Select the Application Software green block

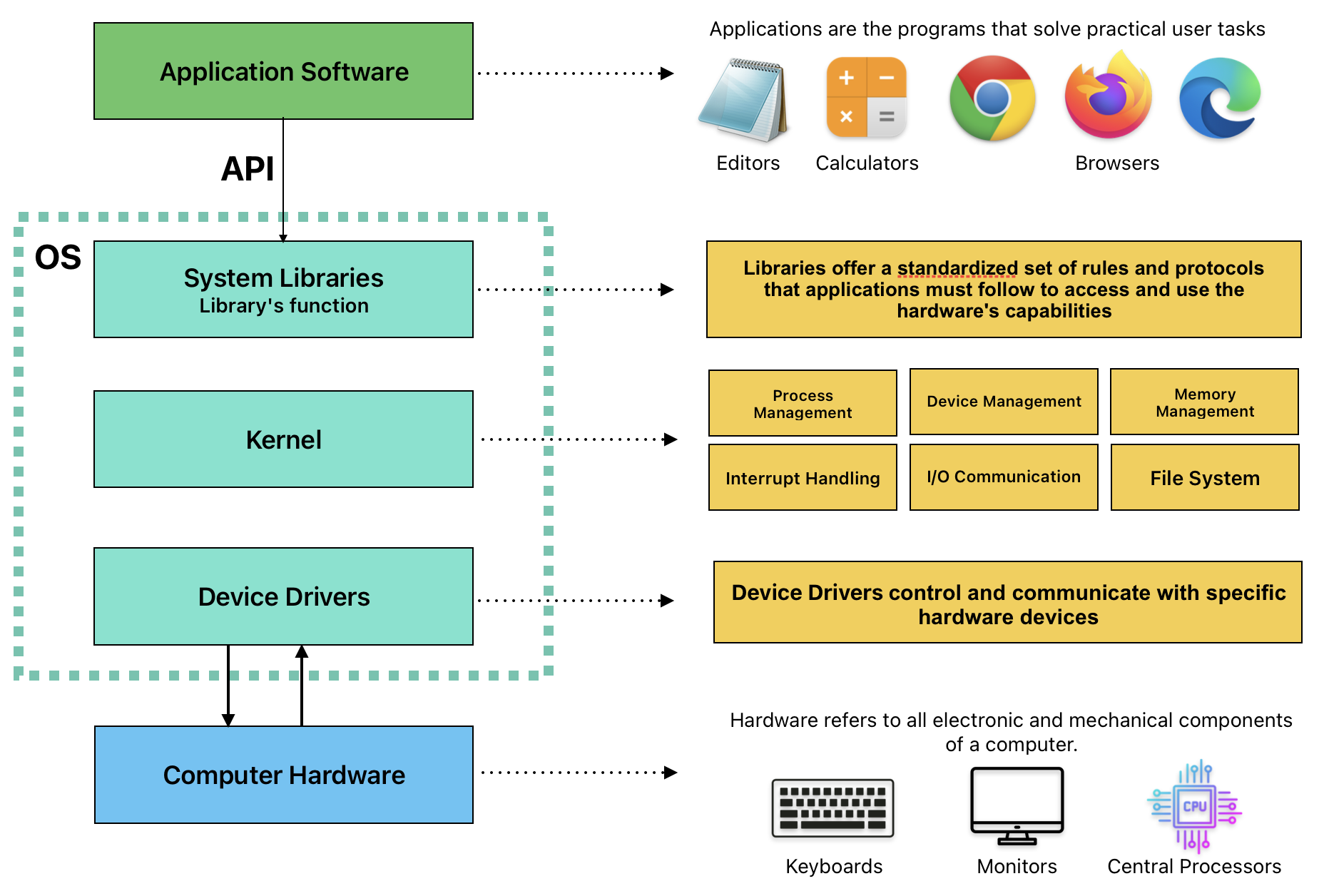(x=283, y=71)
